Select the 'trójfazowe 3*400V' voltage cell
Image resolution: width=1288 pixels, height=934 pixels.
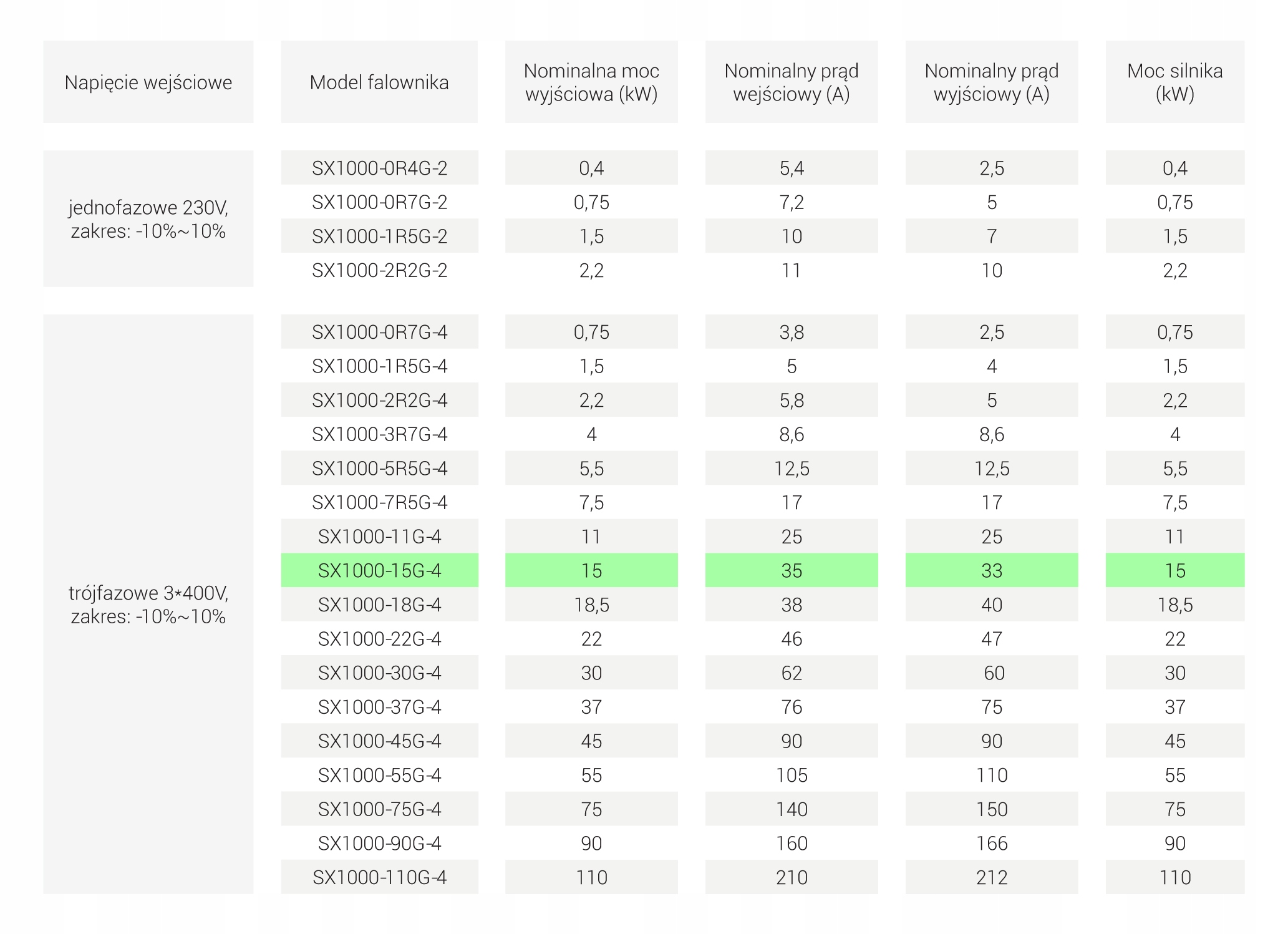pos(148,604)
